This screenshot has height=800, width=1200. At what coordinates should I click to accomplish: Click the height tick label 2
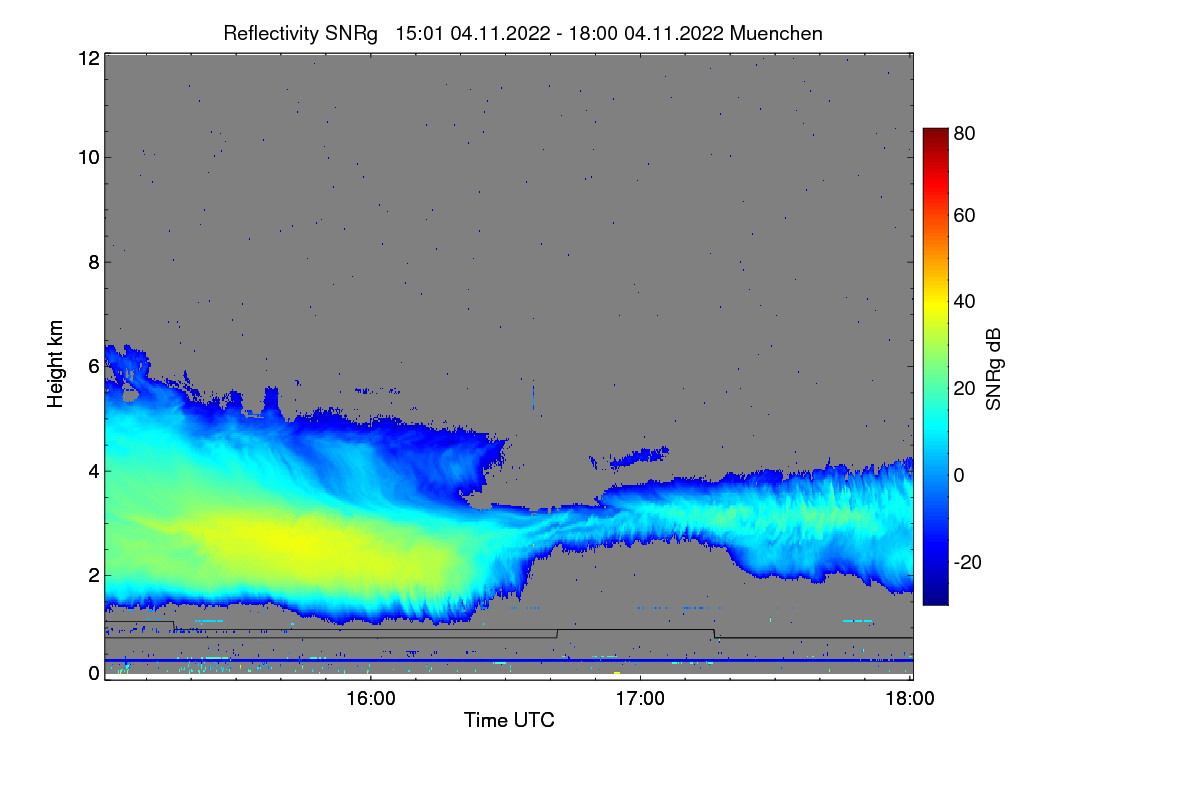(x=94, y=574)
